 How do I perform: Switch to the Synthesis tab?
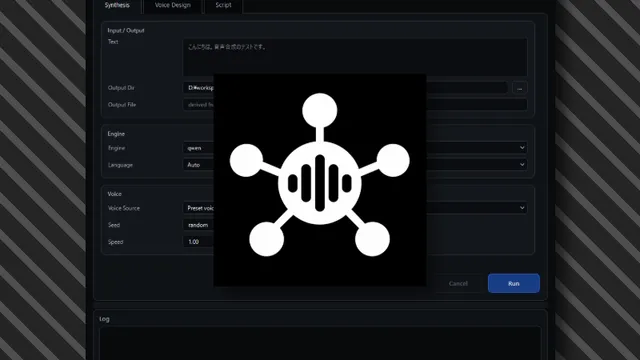pos(117,5)
